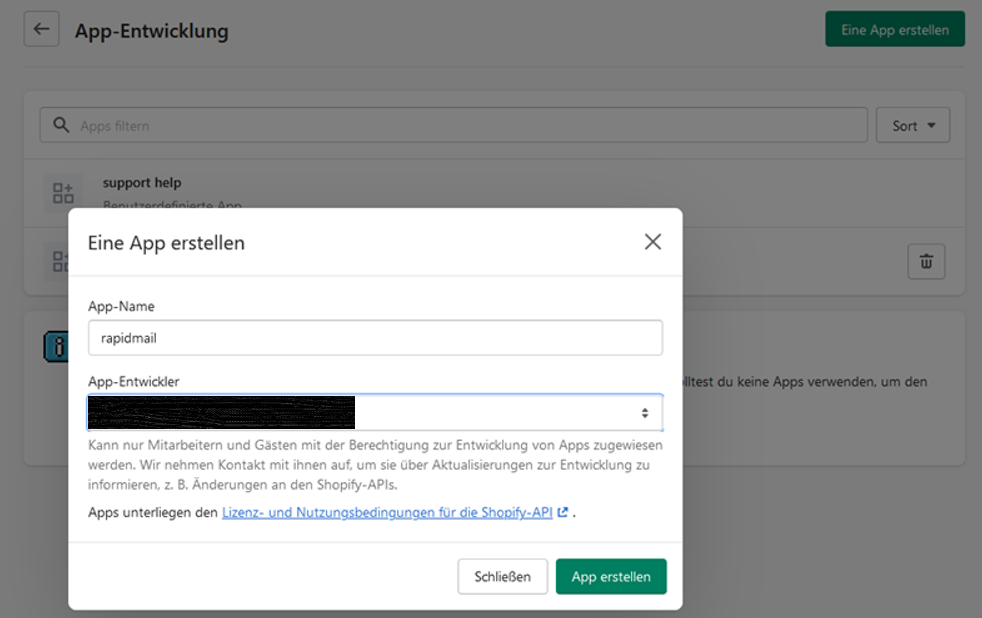Image resolution: width=982 pixels, height=618 pixels.
Task: Click the App-Name label
Action: (x=121, y=306)
